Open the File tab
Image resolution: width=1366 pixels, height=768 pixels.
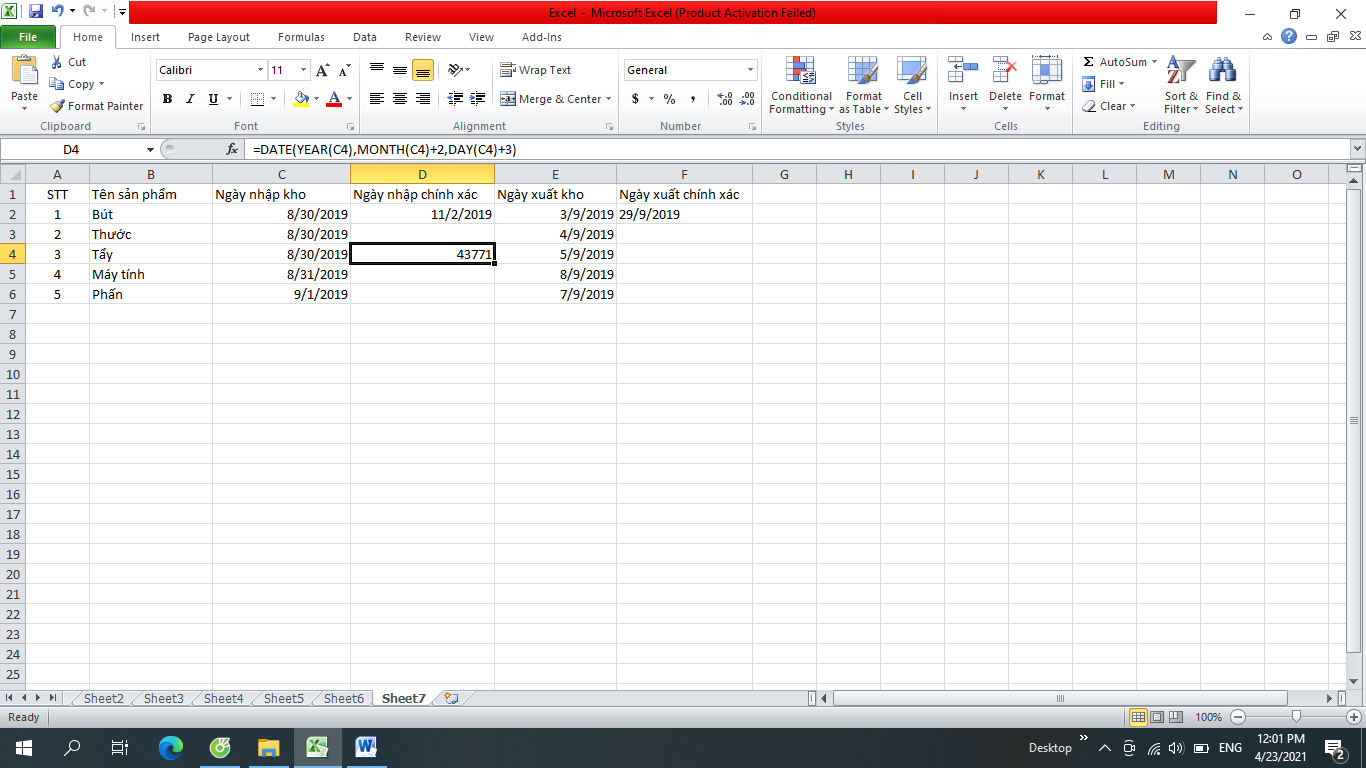point(28,37)
